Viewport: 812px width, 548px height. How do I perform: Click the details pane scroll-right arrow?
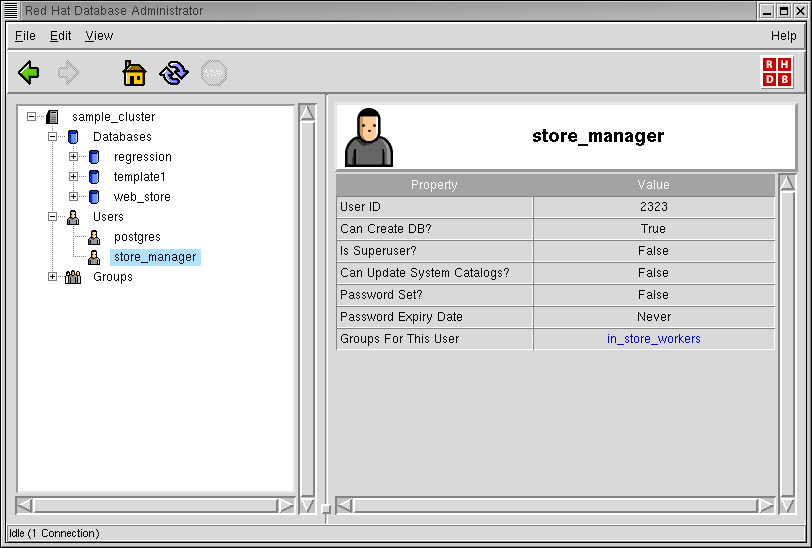point(766,505)
